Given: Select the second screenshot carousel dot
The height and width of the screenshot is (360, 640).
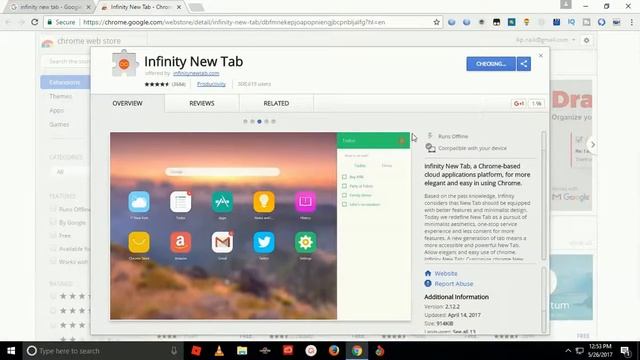Looking at the screenshot, I should (252, 121).
